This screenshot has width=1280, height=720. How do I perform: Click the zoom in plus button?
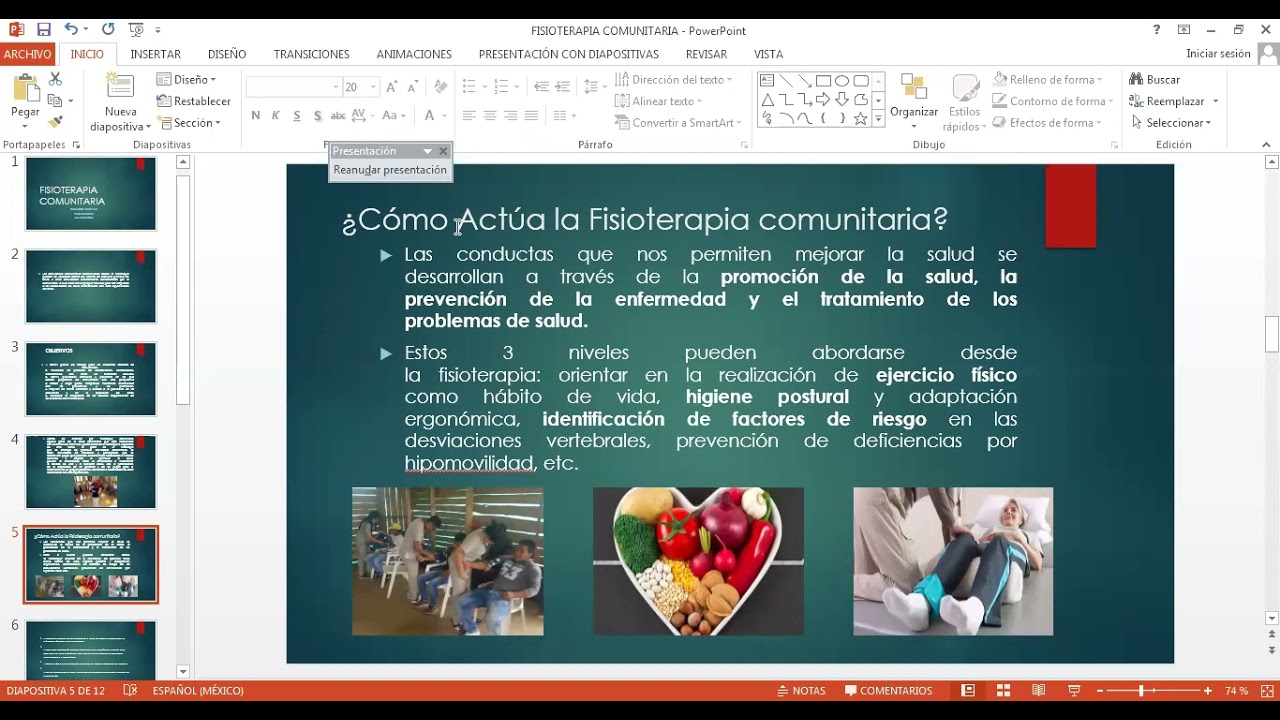1208,691
